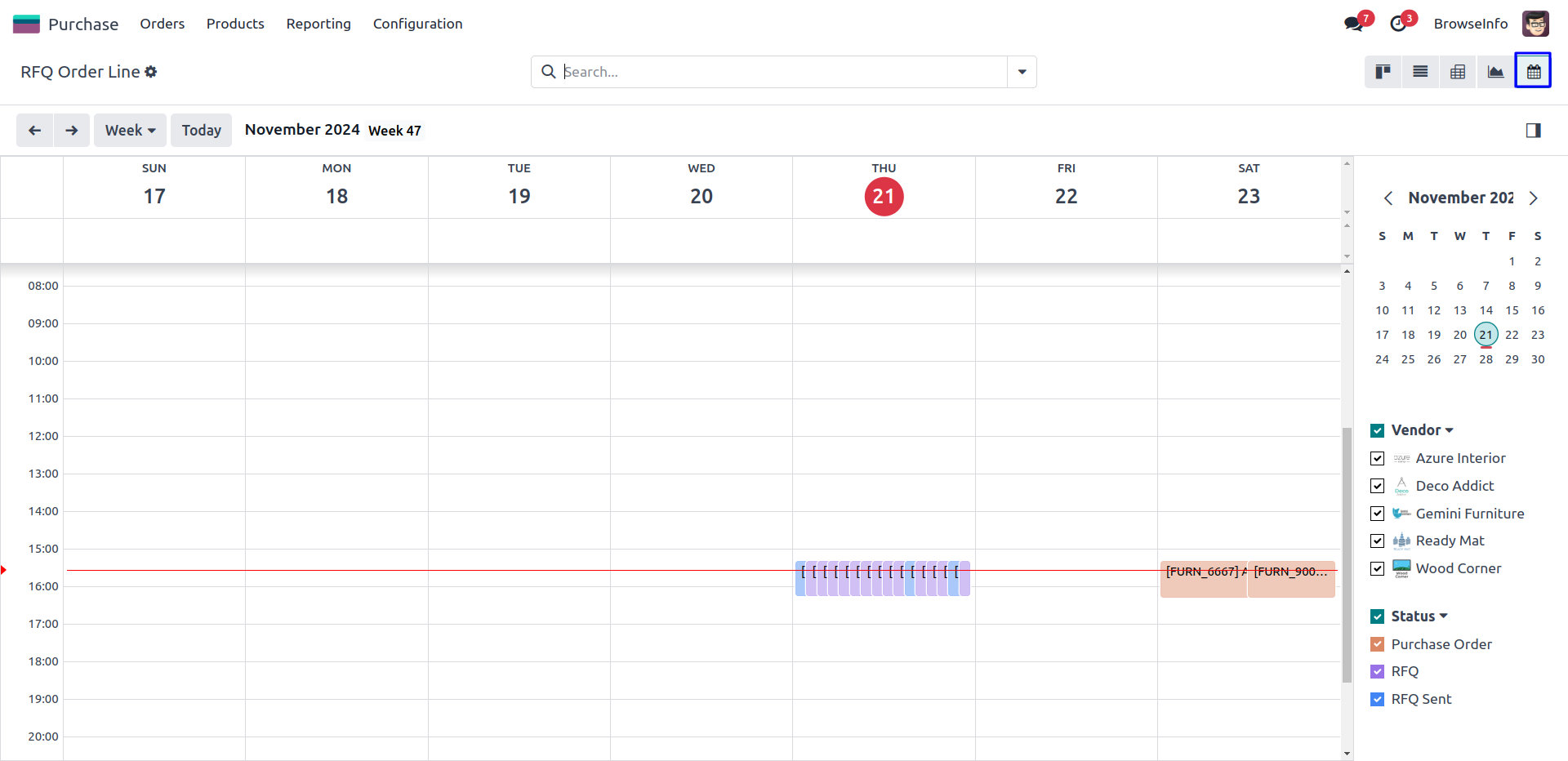Expand the search options dropdown arrow
The height and width of the screenshot is (761, 1568).
click(1022, 72)
